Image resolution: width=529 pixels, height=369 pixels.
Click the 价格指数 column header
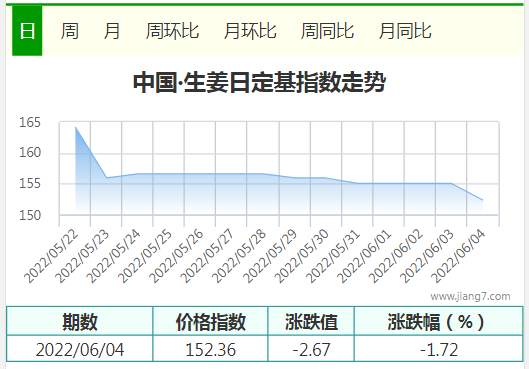[211, 321]
